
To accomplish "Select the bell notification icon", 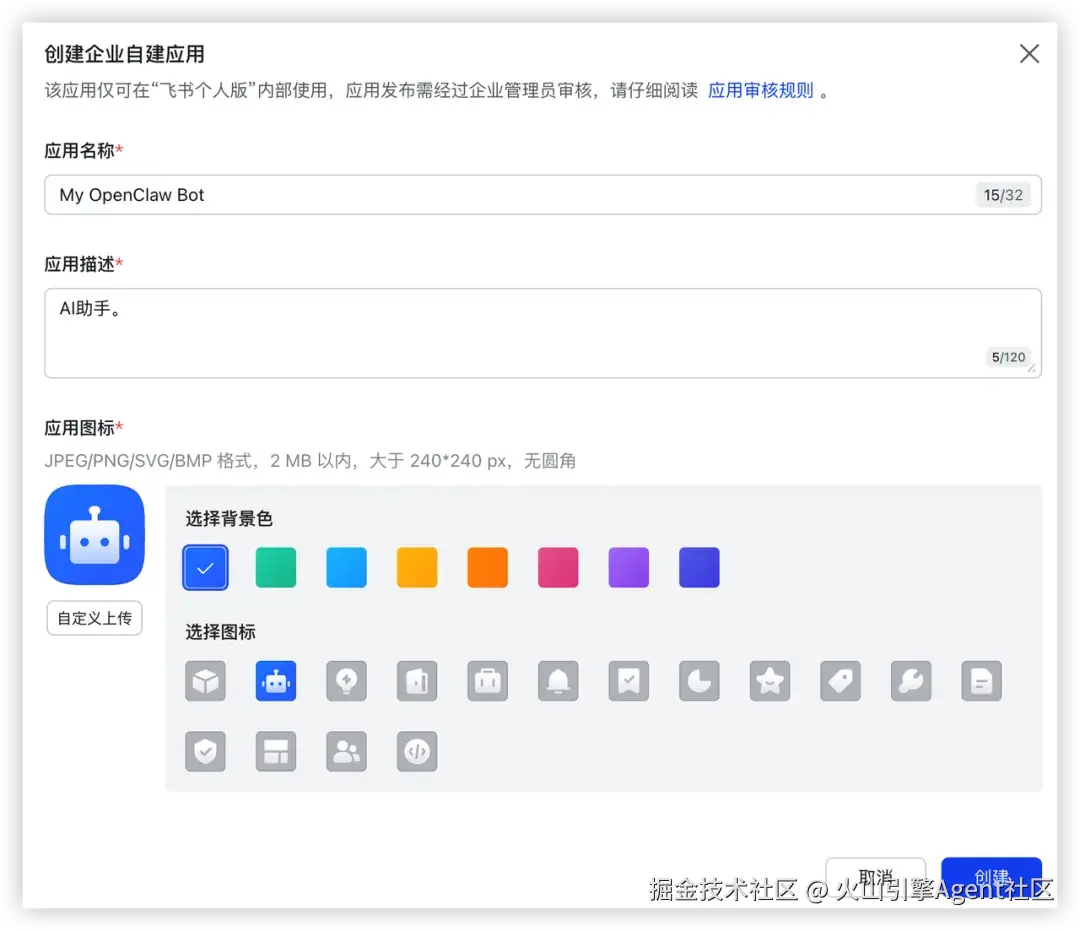I will pos(558,681).
